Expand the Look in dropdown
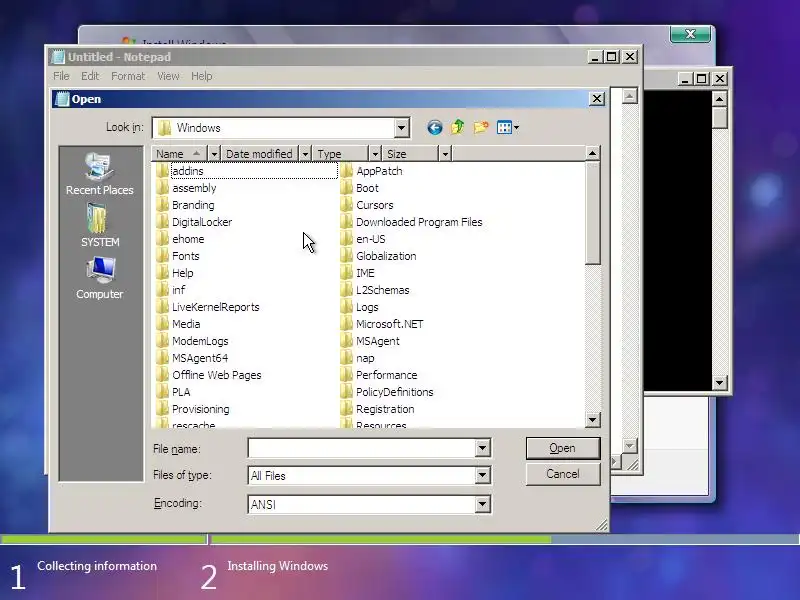The width and height of the screenshot is (800, 600). (x=402, y=128)
